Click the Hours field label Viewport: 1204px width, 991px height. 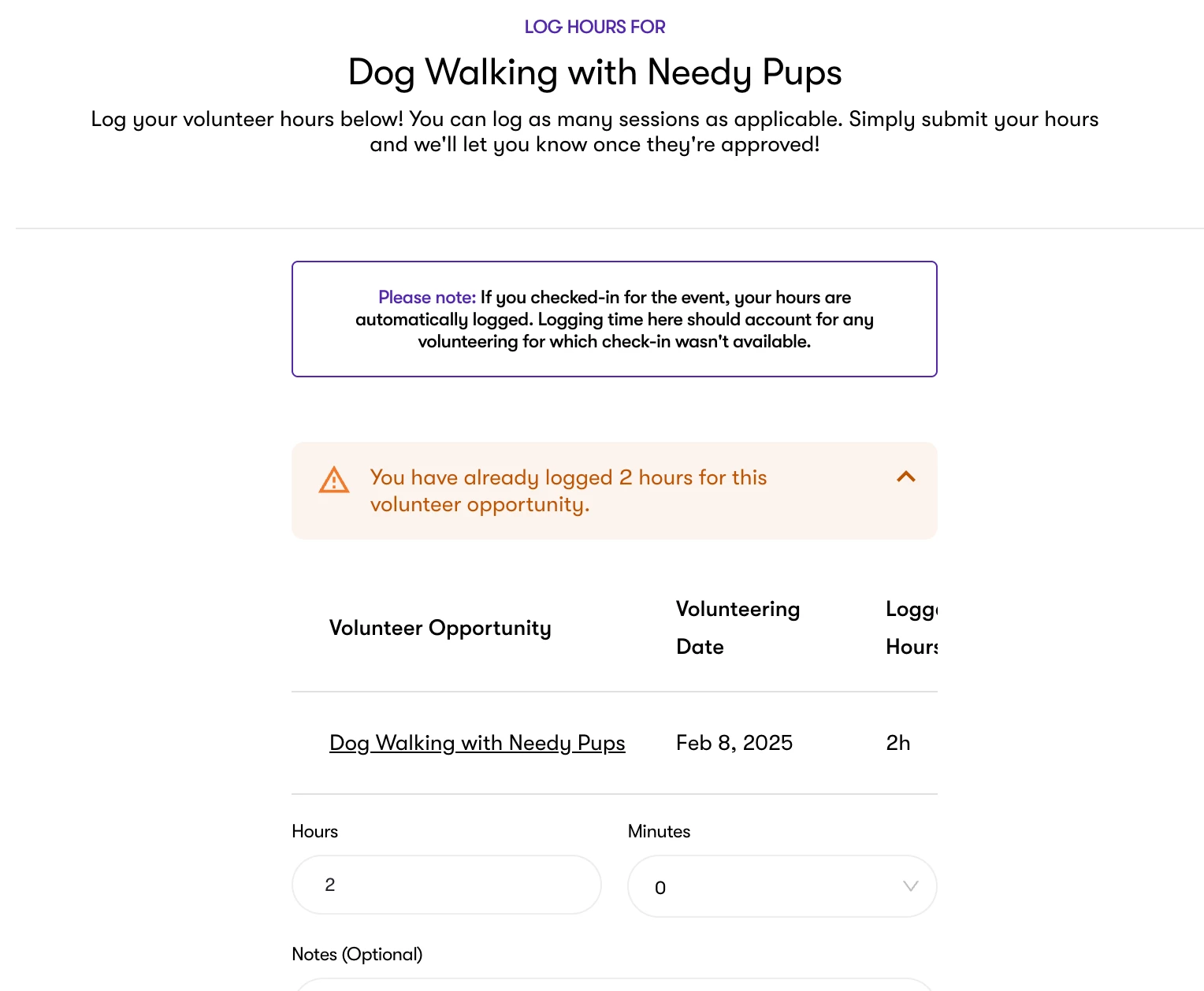(x=314, y=831)
